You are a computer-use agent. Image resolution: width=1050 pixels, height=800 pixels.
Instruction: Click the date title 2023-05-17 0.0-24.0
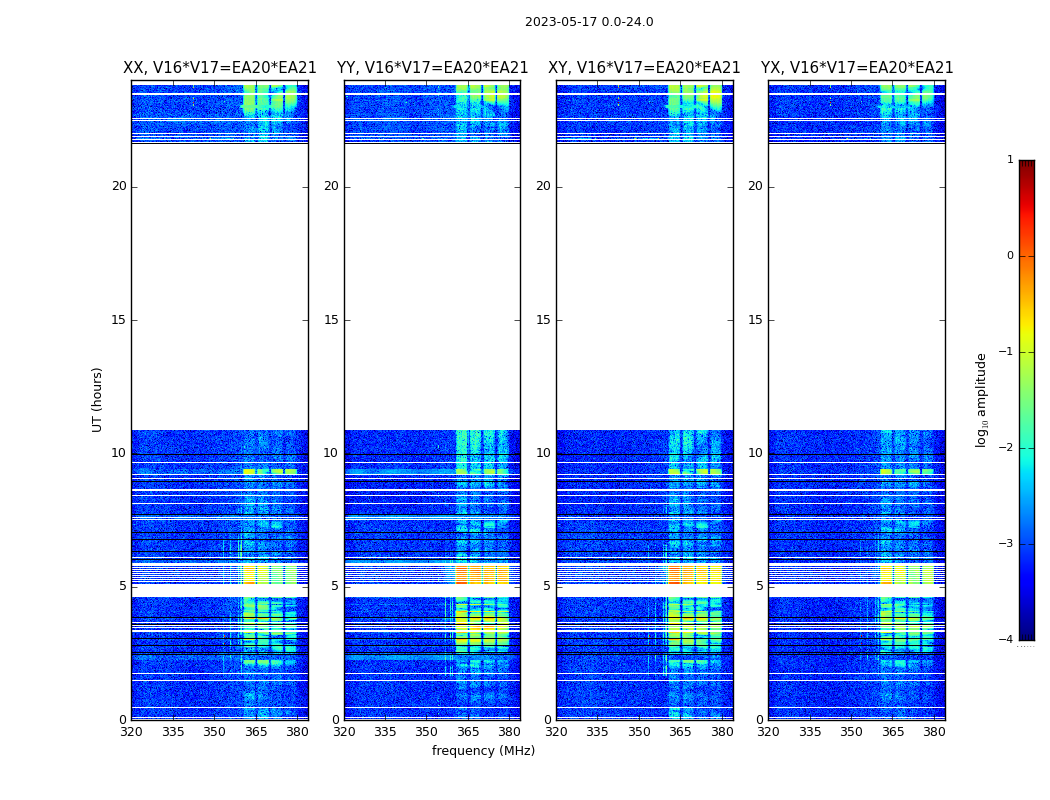point(589,22)
